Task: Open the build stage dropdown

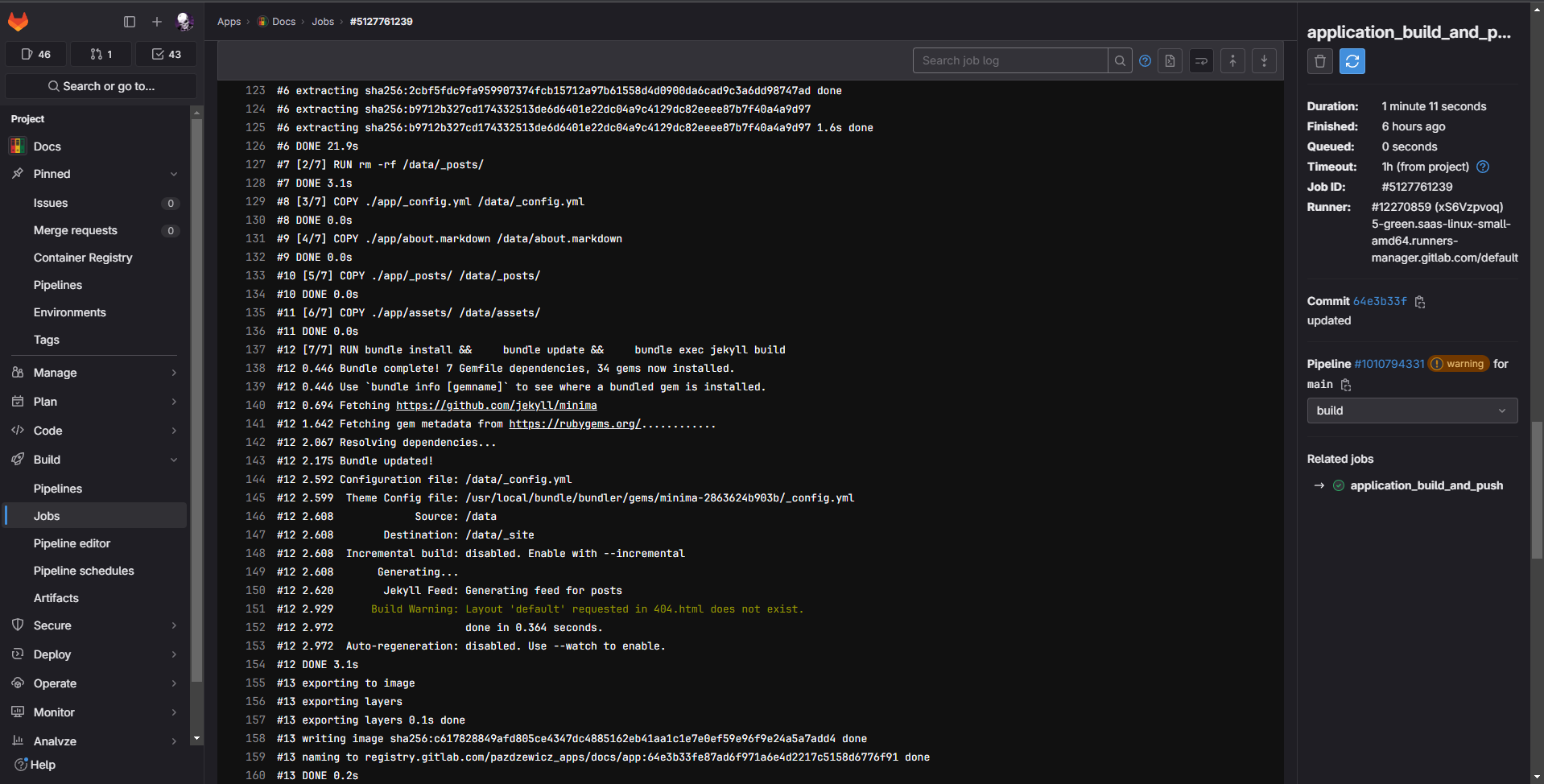Action: tap(1411, 411)
